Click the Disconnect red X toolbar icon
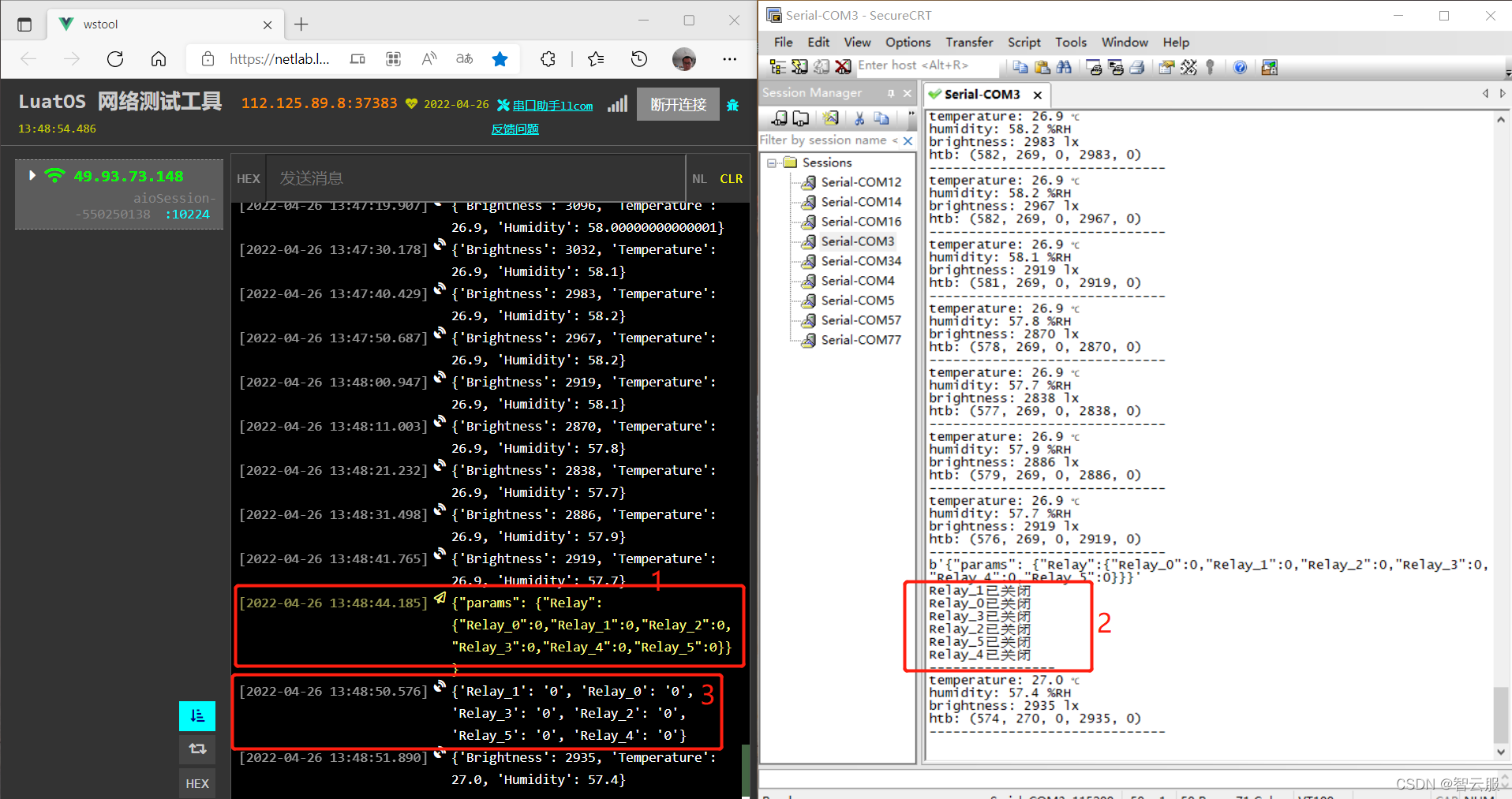 (844, 67)
